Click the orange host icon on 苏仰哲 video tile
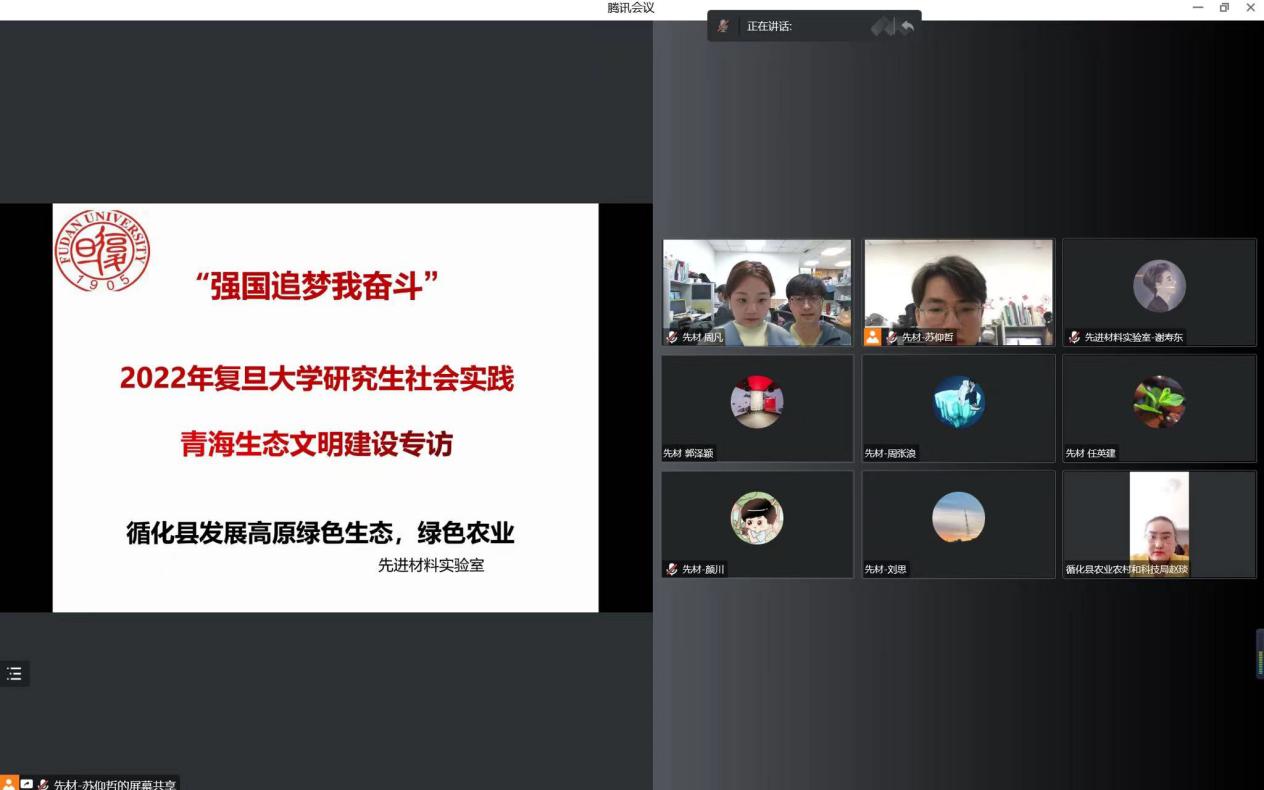Image resolution: width=1264 pixels, height=790 pixels. coord(873,337)
